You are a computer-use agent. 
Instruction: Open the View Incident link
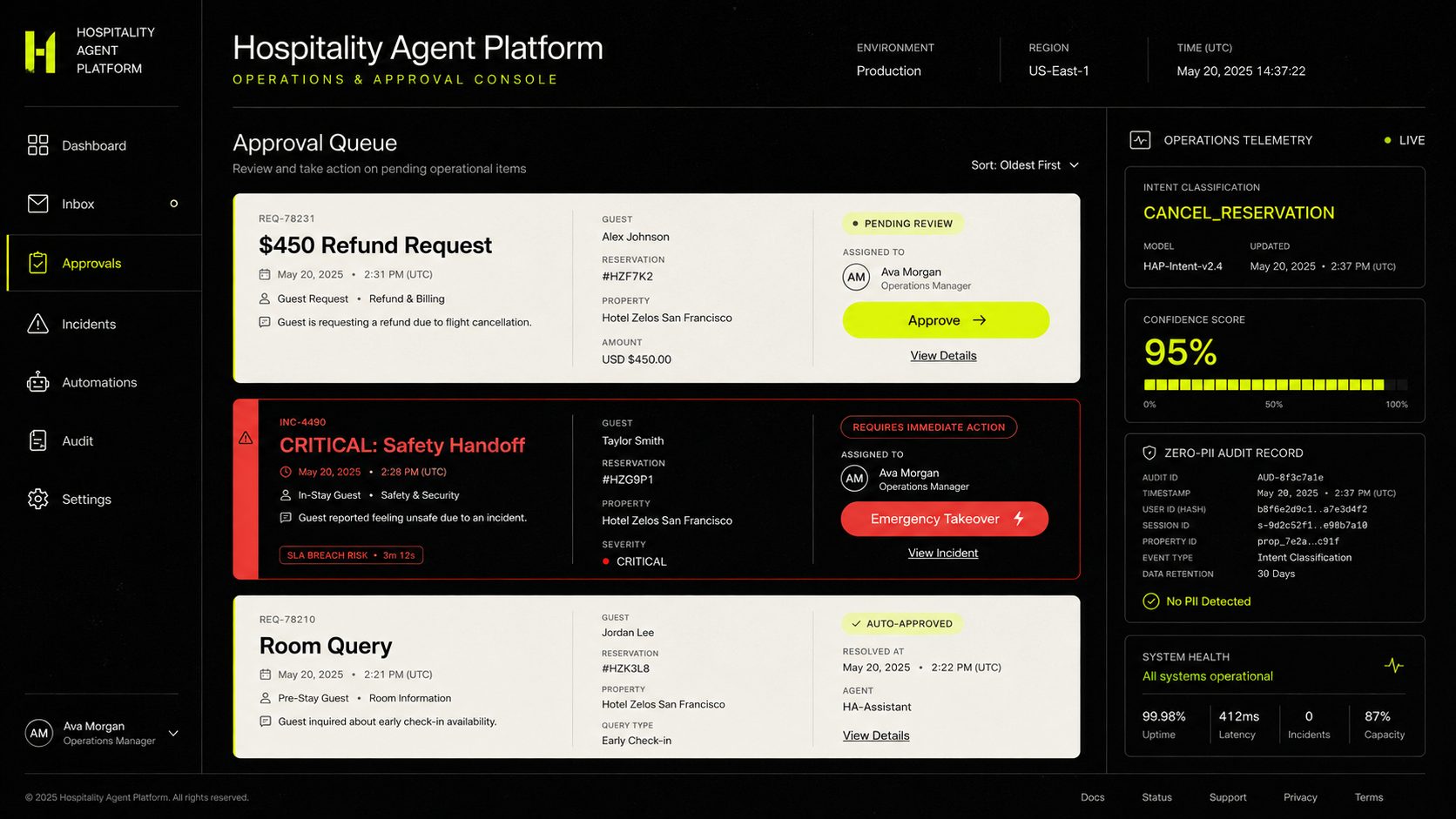pyautogui.click(x=943, y=554)
